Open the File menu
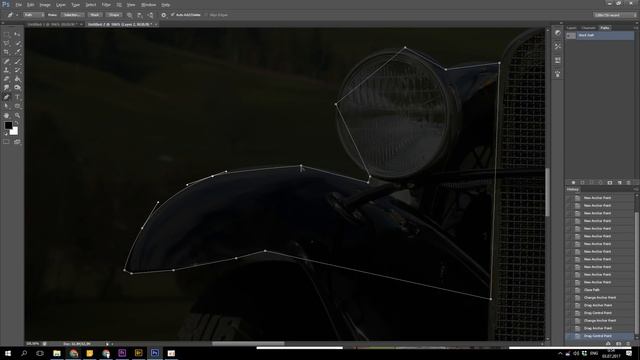This screenshot has height=360, width=640. (18, 5)
